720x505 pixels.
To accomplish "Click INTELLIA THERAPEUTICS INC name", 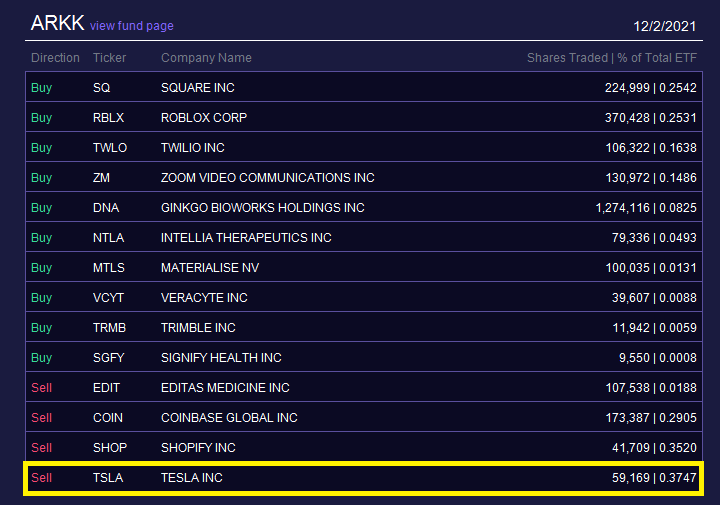I will point(246,238).
